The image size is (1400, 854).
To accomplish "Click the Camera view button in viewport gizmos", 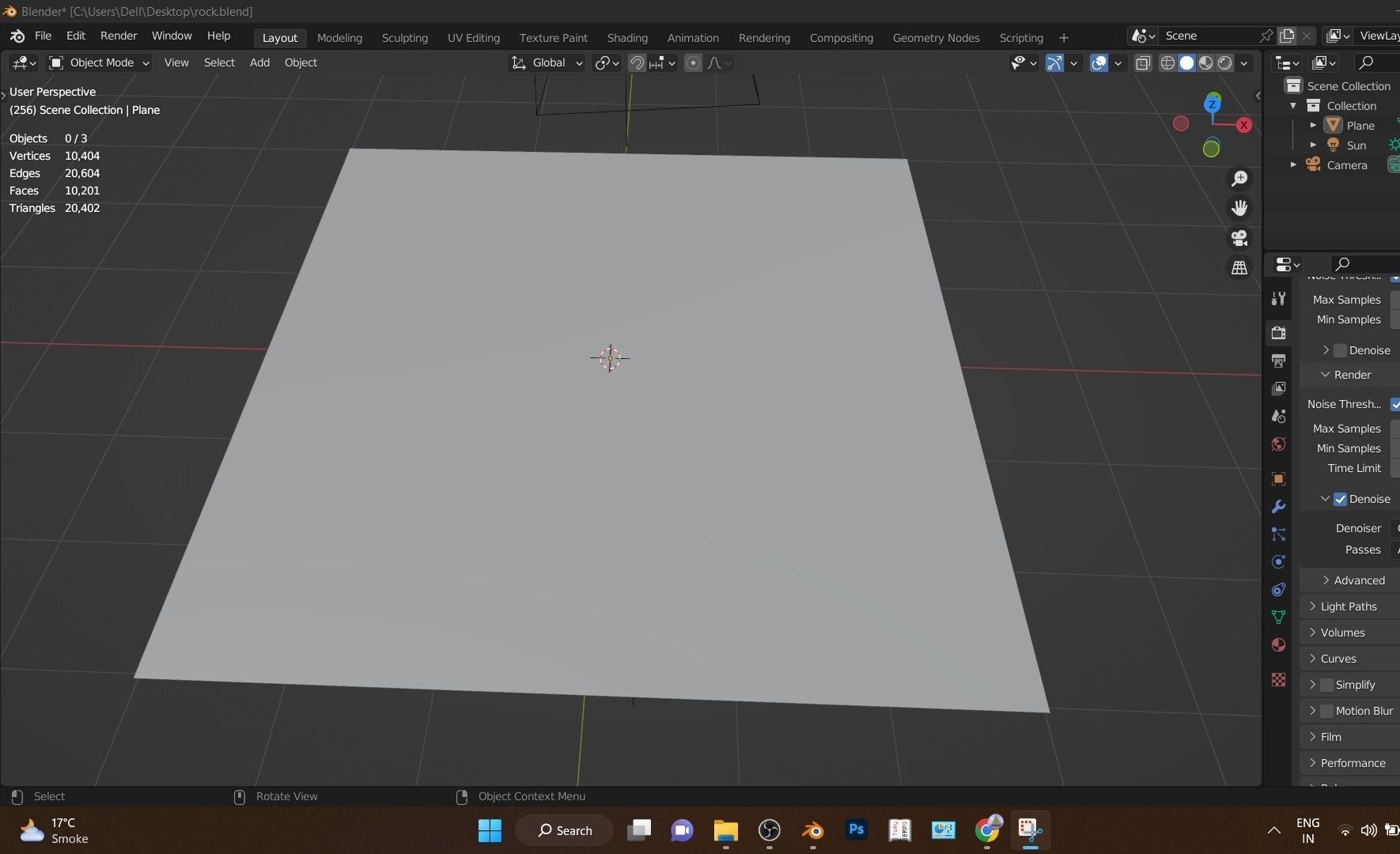I will pyautogui.click(x=1239, y=238).
